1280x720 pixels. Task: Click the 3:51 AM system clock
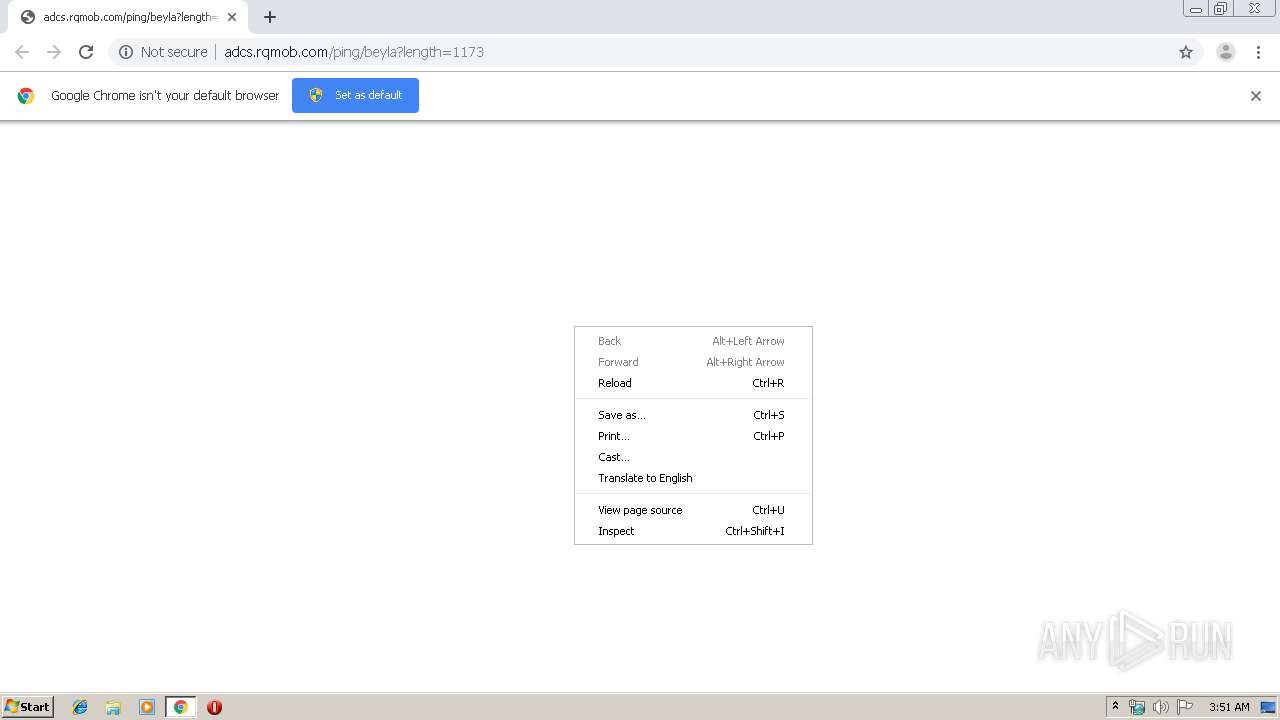[x=1229, y=707]
